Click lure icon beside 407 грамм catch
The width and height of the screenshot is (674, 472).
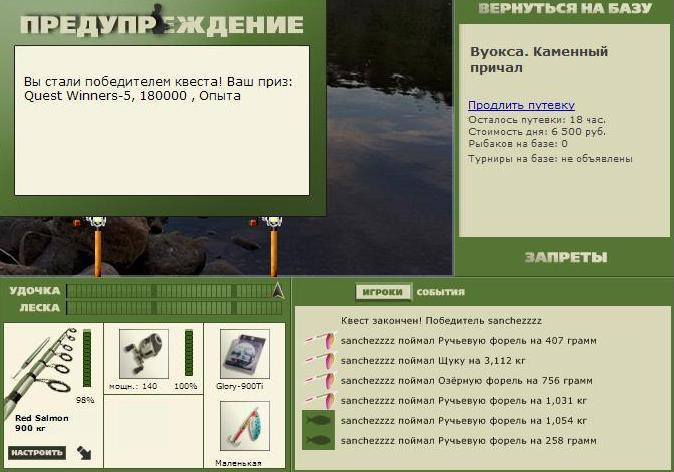[319, 341]
